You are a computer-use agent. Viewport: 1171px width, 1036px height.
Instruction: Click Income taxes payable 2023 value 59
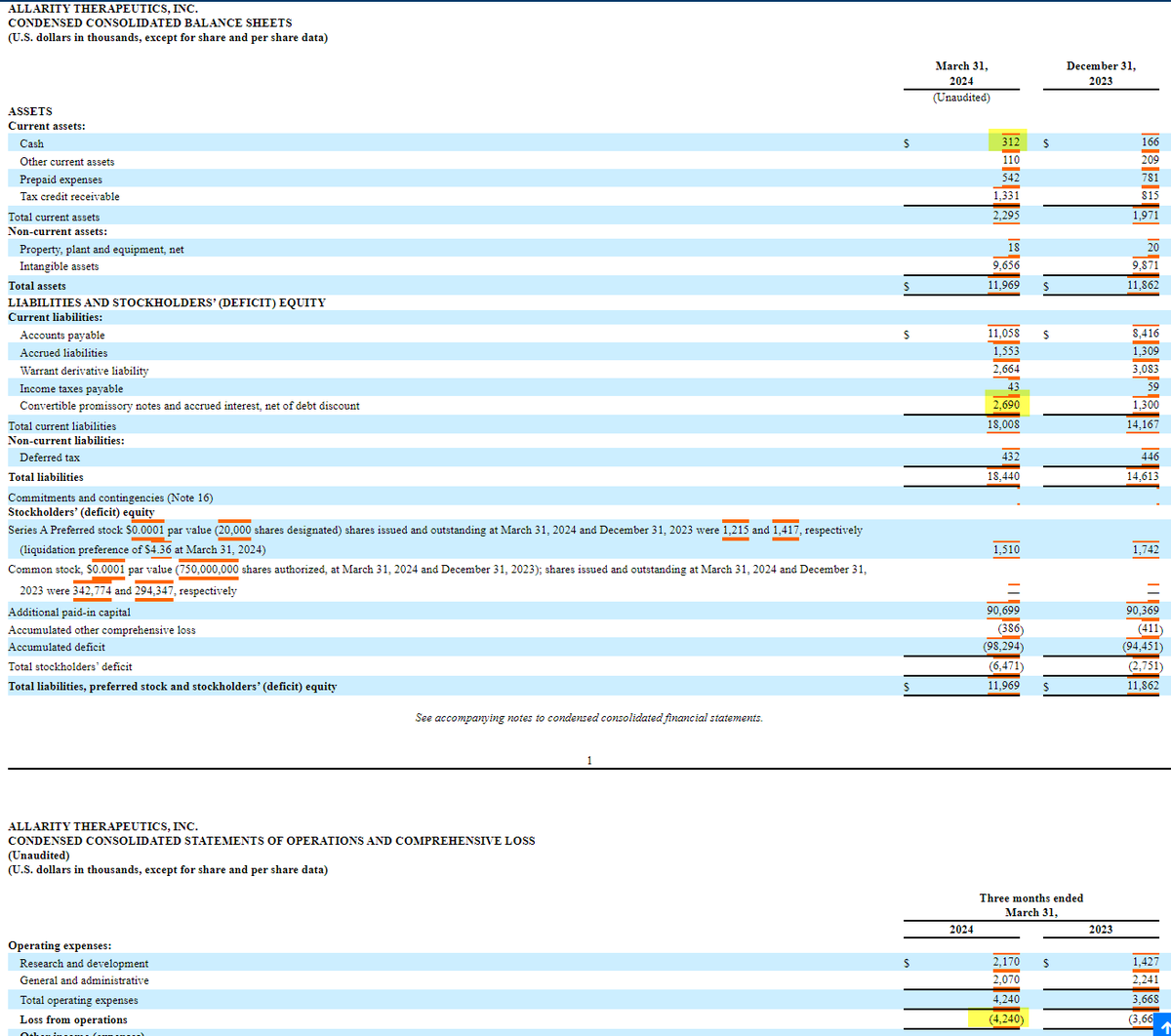coord(1152,387)
